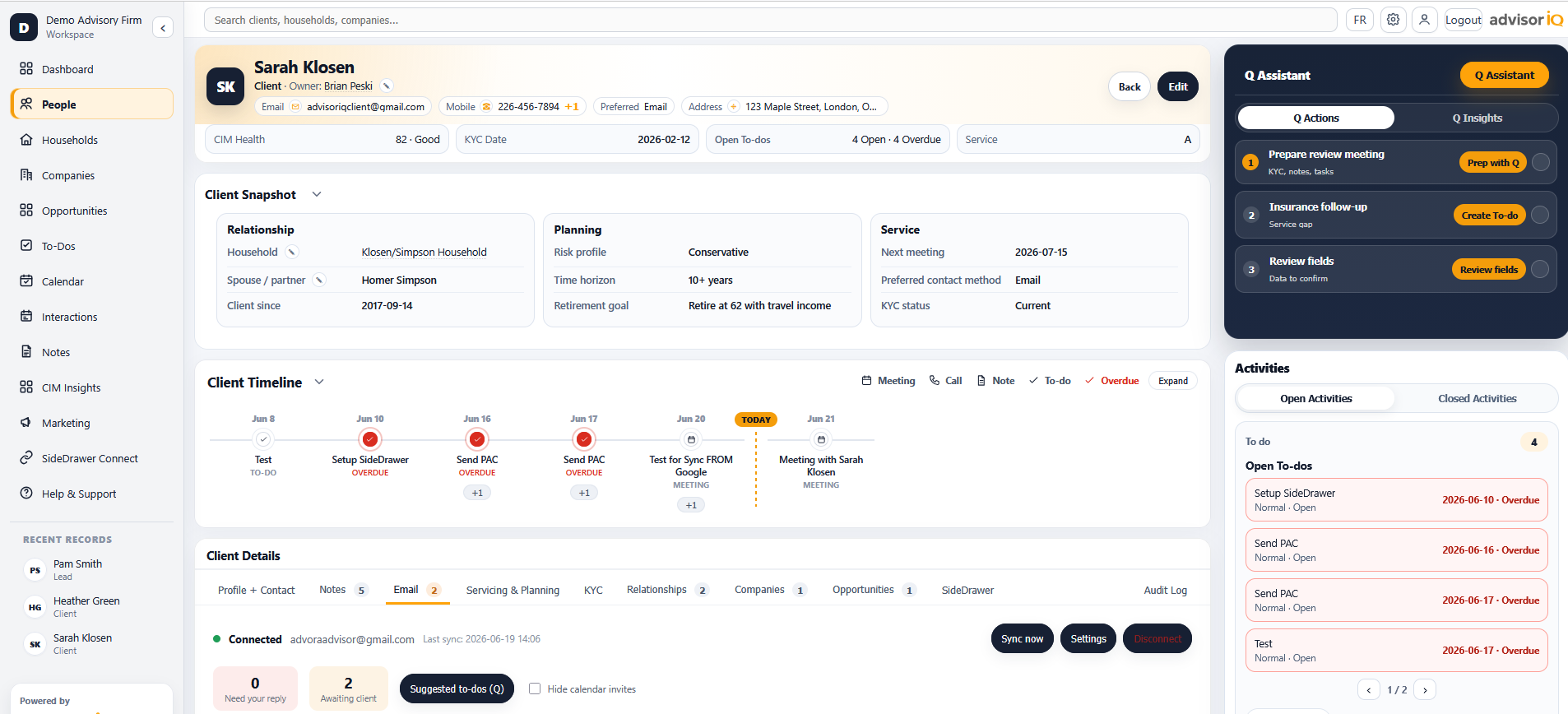
Task: Open SideDrawer Connect in sidebar
Action: pos(91,458)
